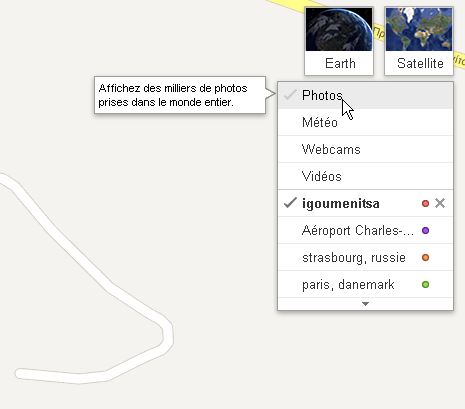Remove igoumenitsa layer with X icon

pyautogui.click(x=440, y=203)
